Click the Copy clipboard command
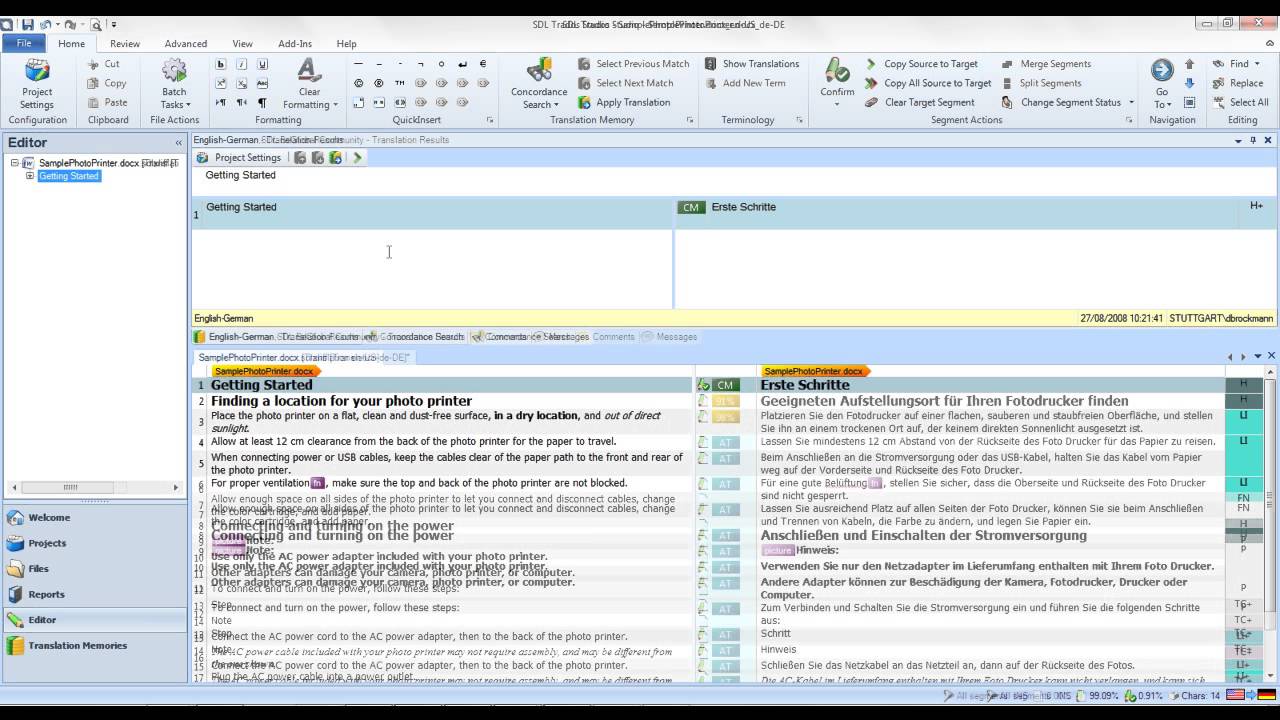This screenshot has height=720, width=1280. [x=106, y=83]
